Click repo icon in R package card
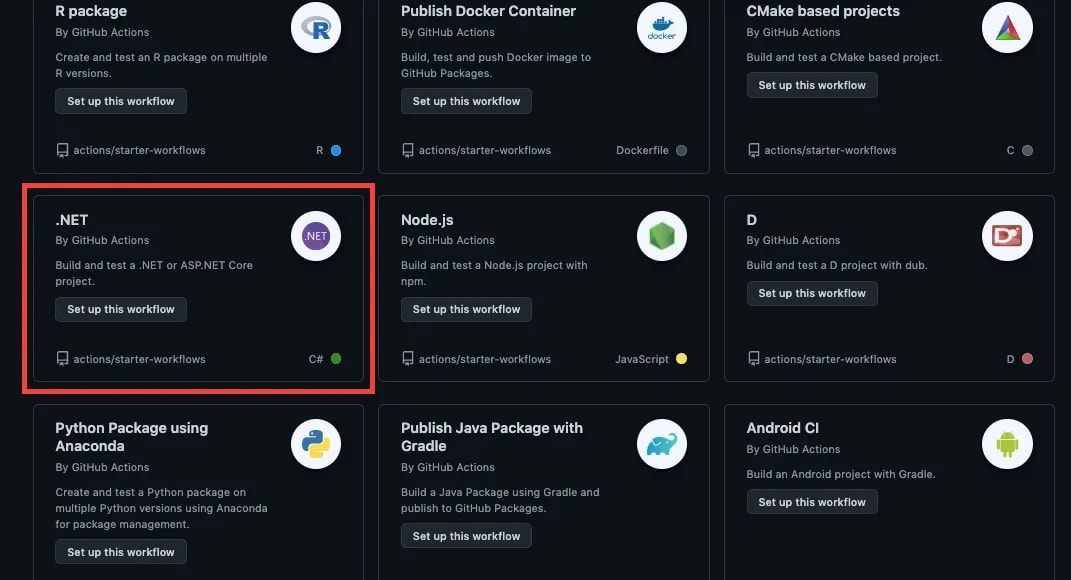Screen dimensions: 1071x580 pyautogui.click(x=62, y=150)
